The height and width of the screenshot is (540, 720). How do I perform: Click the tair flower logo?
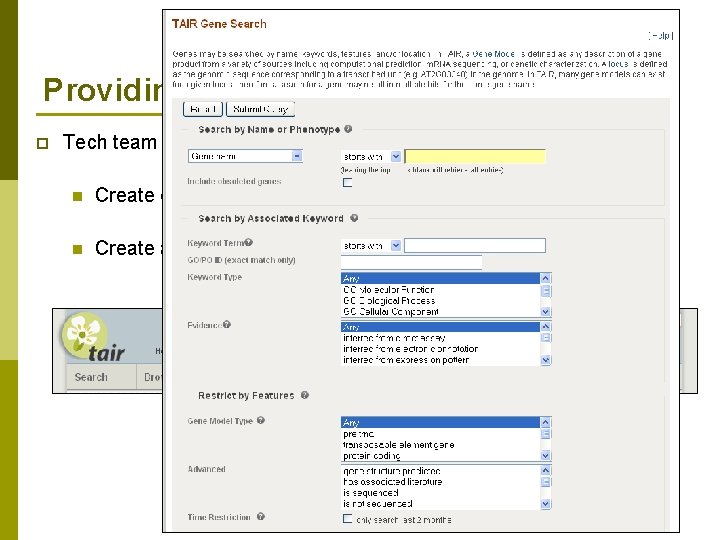pos(85,335)
